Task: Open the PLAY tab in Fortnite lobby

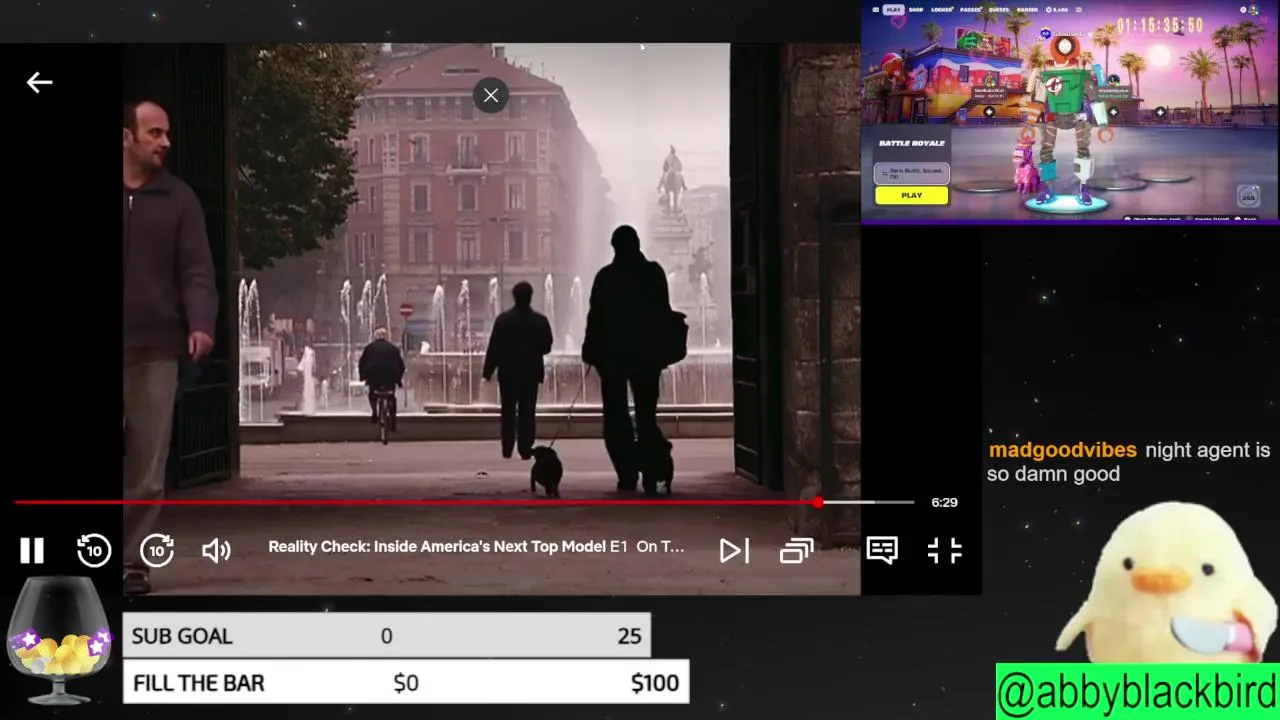Action: pos(893,10)
